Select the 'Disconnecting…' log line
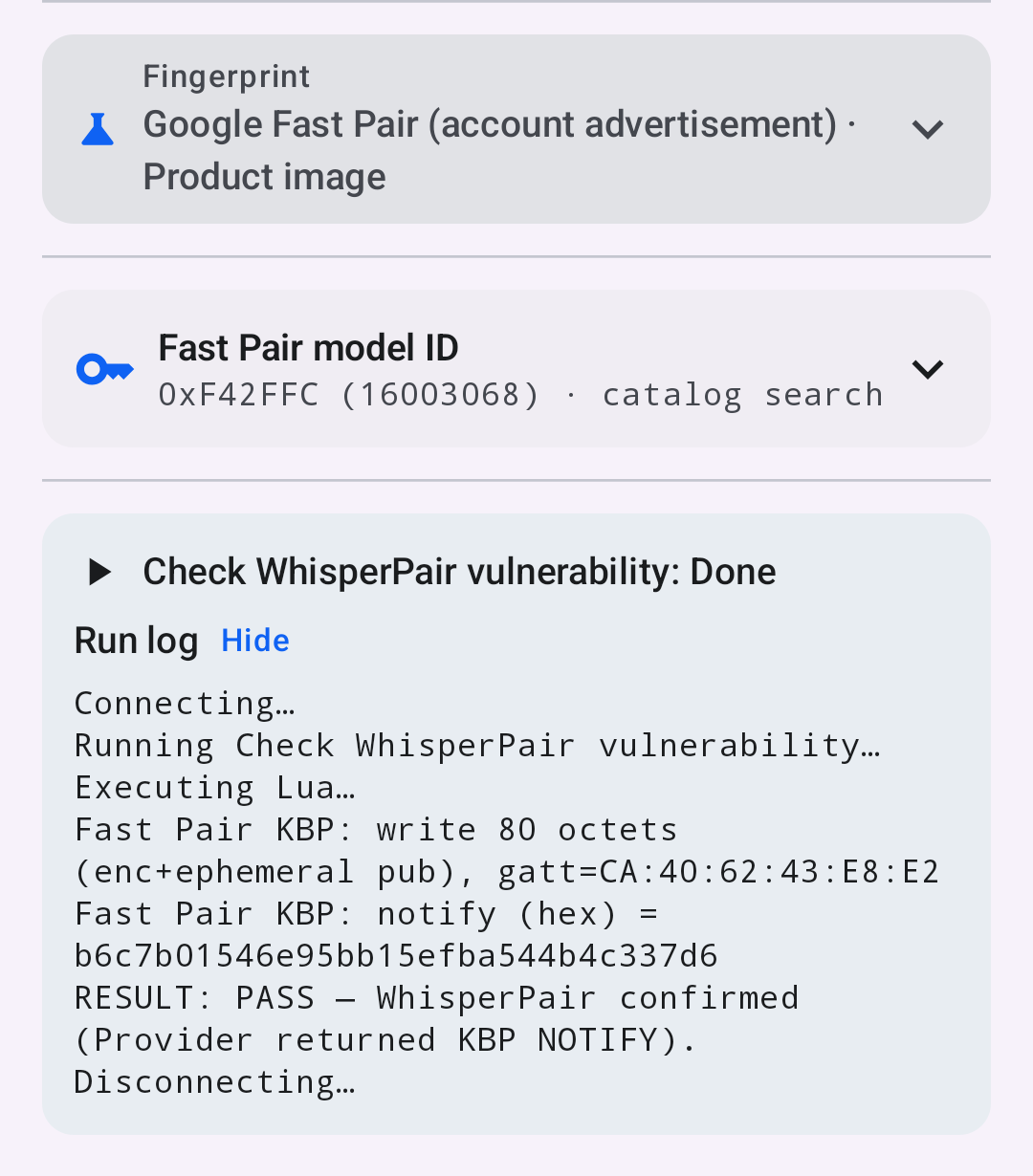 pos(215,1081)
